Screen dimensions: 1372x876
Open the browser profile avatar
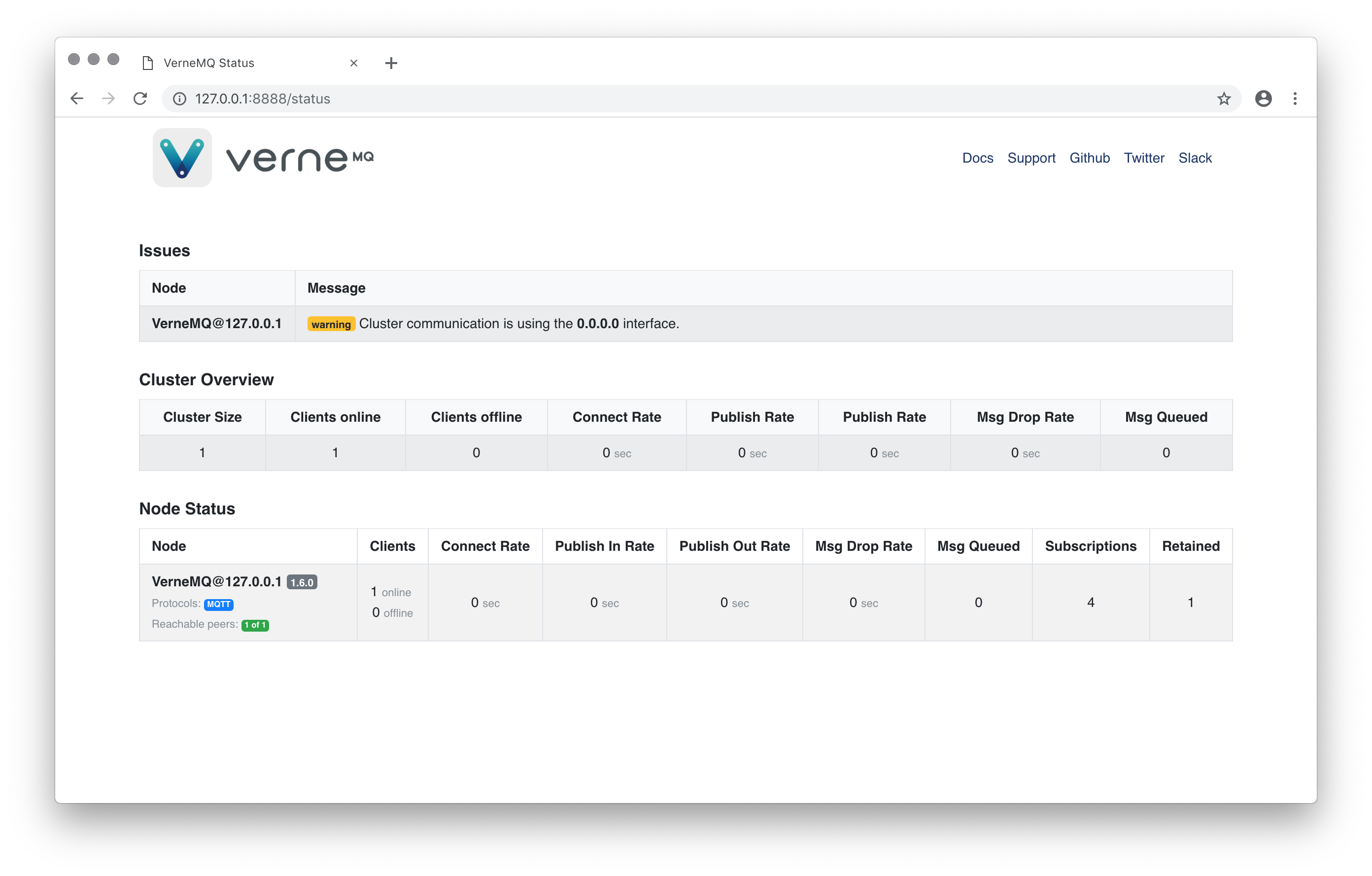coord(1263,99)
